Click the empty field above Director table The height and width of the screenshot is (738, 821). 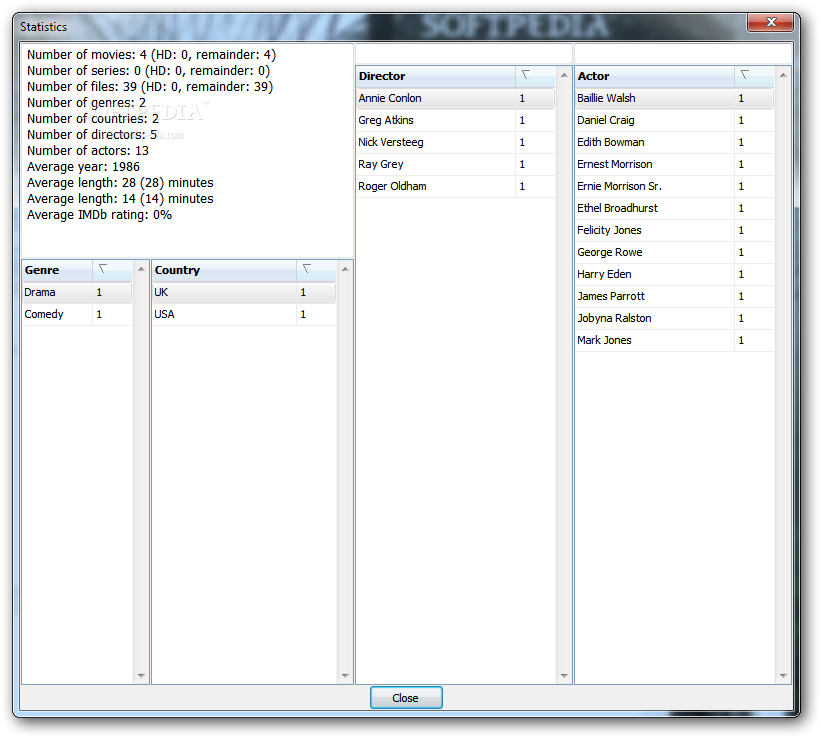coord(463,54)
